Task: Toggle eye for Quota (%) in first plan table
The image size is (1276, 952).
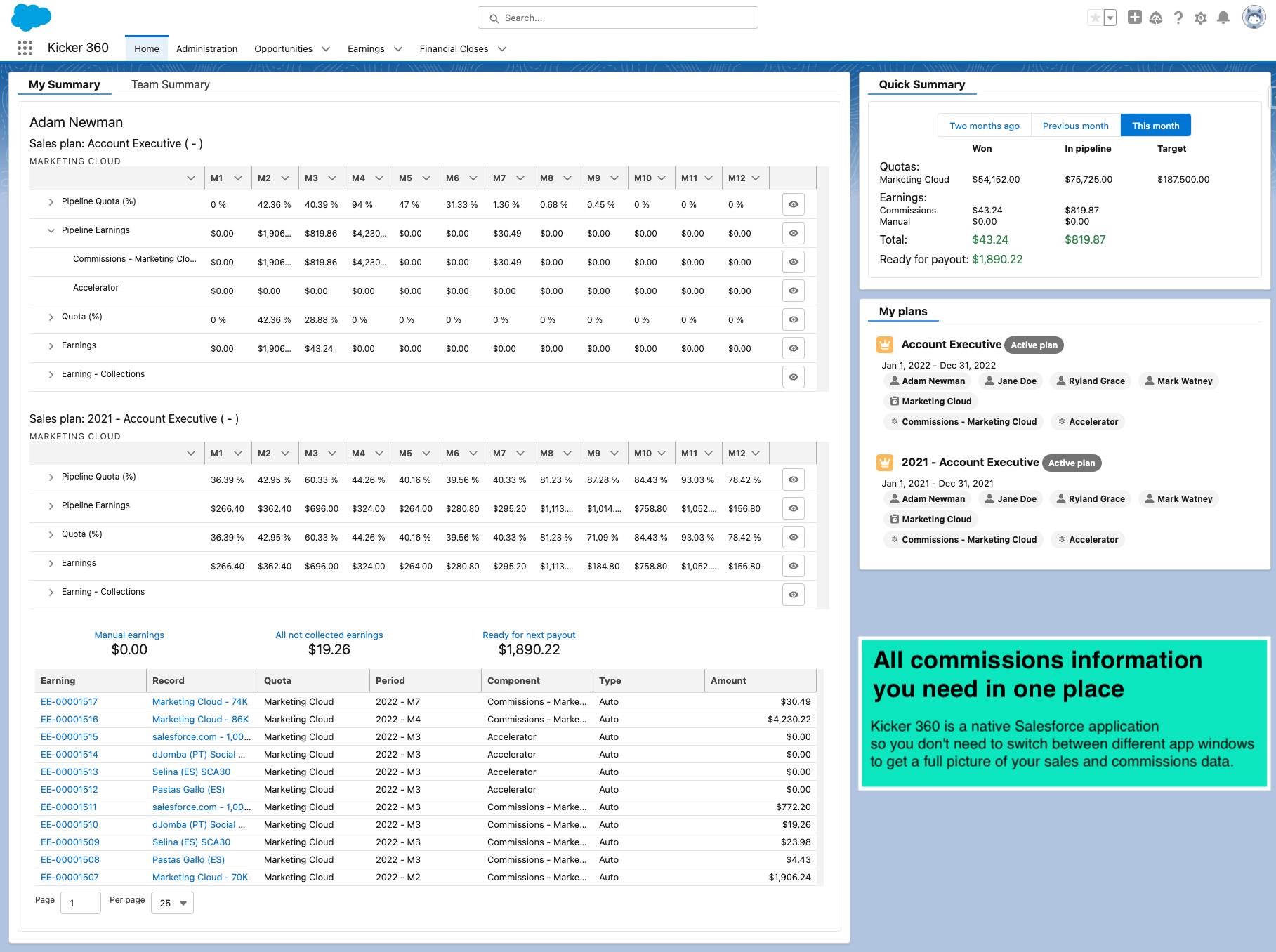Action: tap(794, 320)
